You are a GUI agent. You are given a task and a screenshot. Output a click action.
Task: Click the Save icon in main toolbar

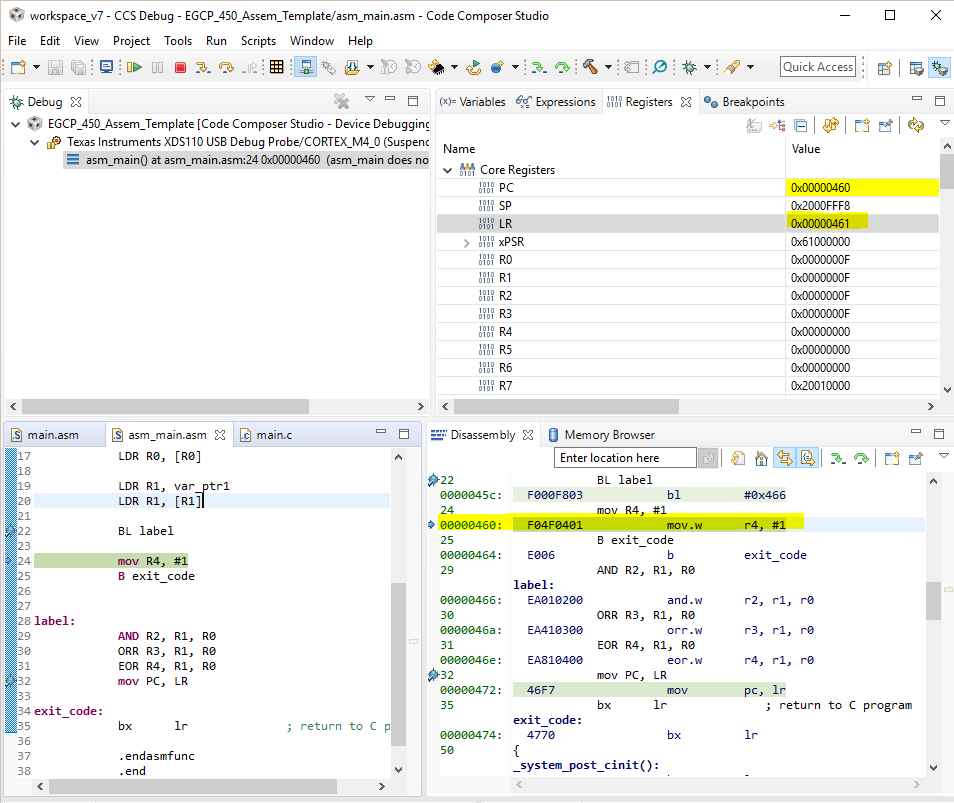click(54, 67)
